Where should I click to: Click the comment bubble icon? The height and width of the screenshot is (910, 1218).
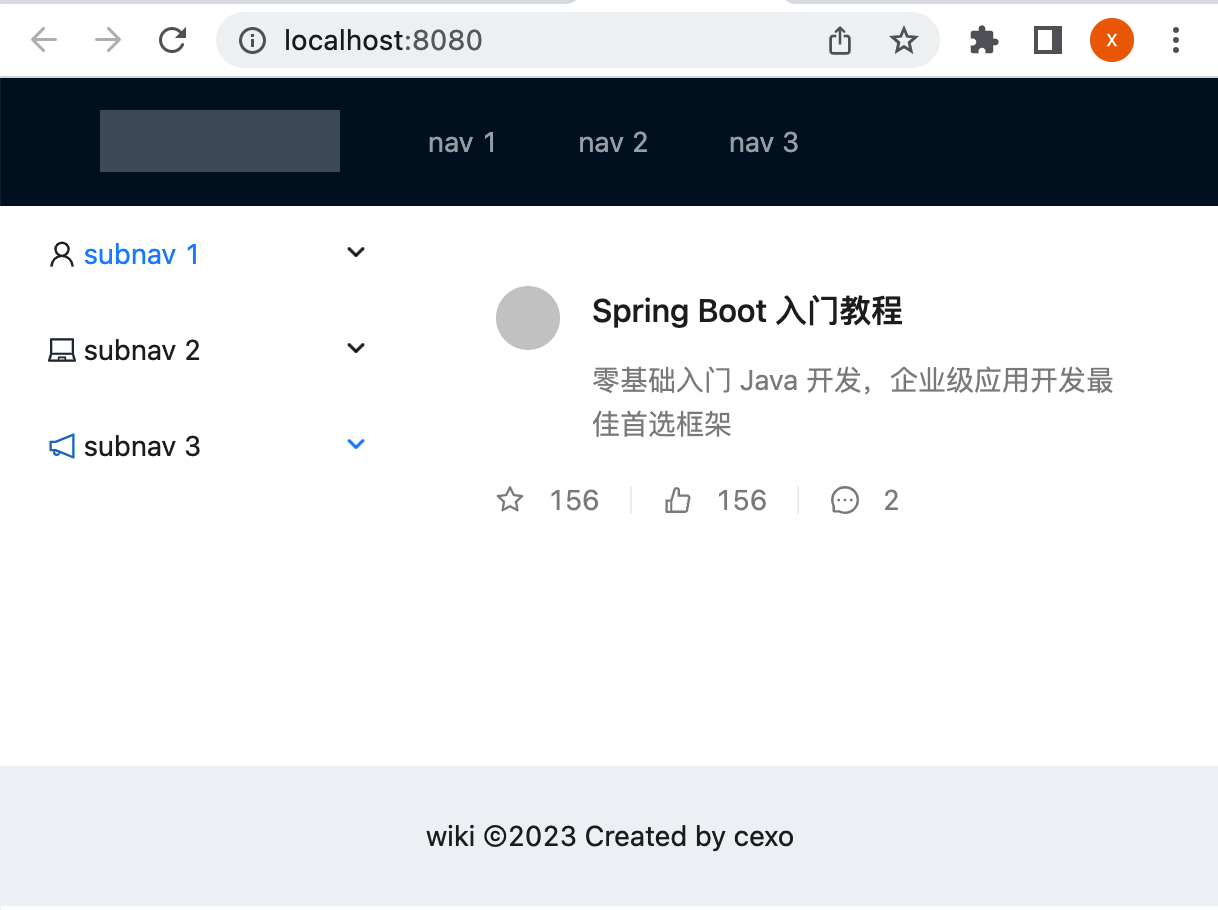click(x=845, y=500)
